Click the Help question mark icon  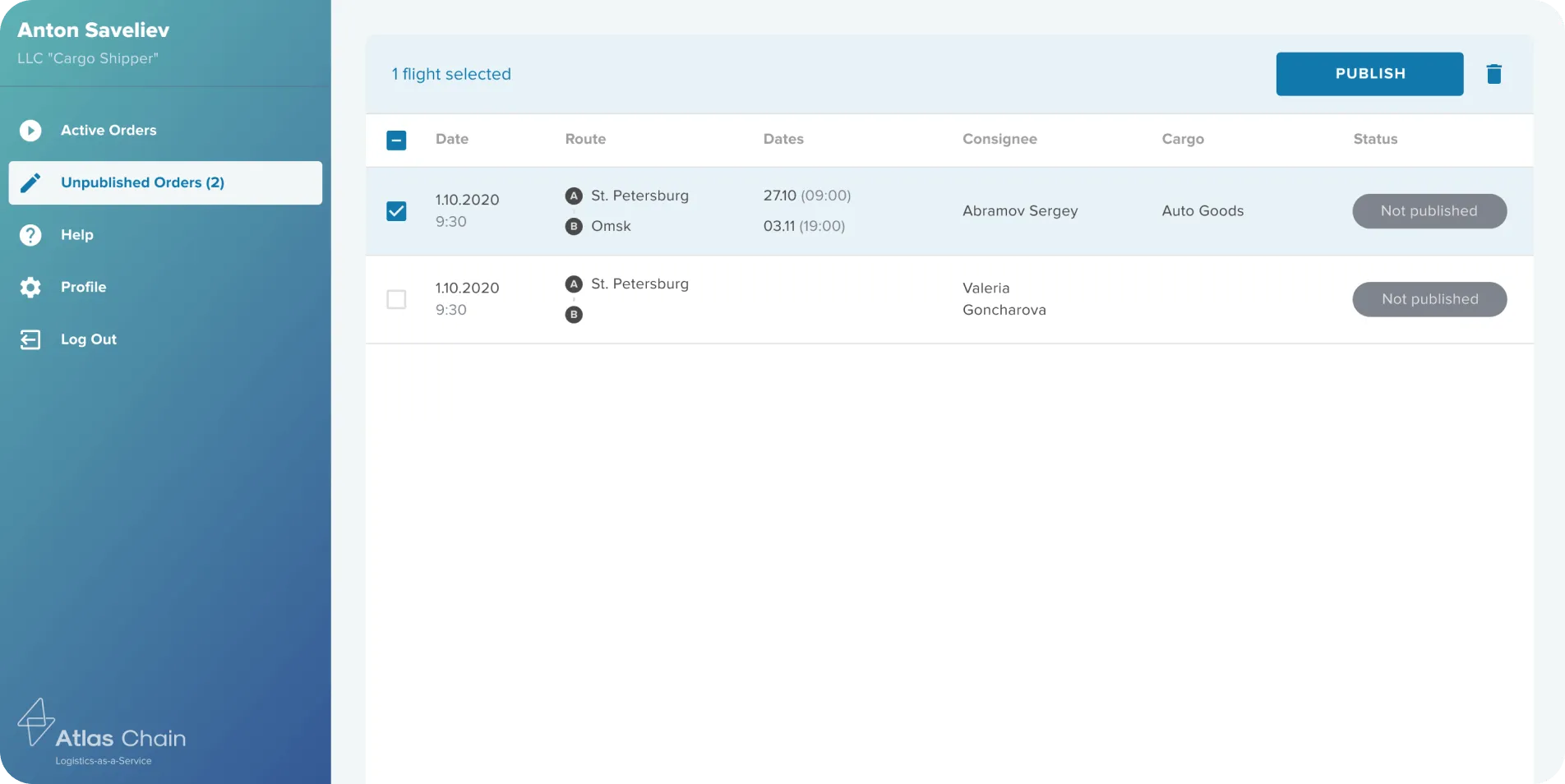(30, 235)
